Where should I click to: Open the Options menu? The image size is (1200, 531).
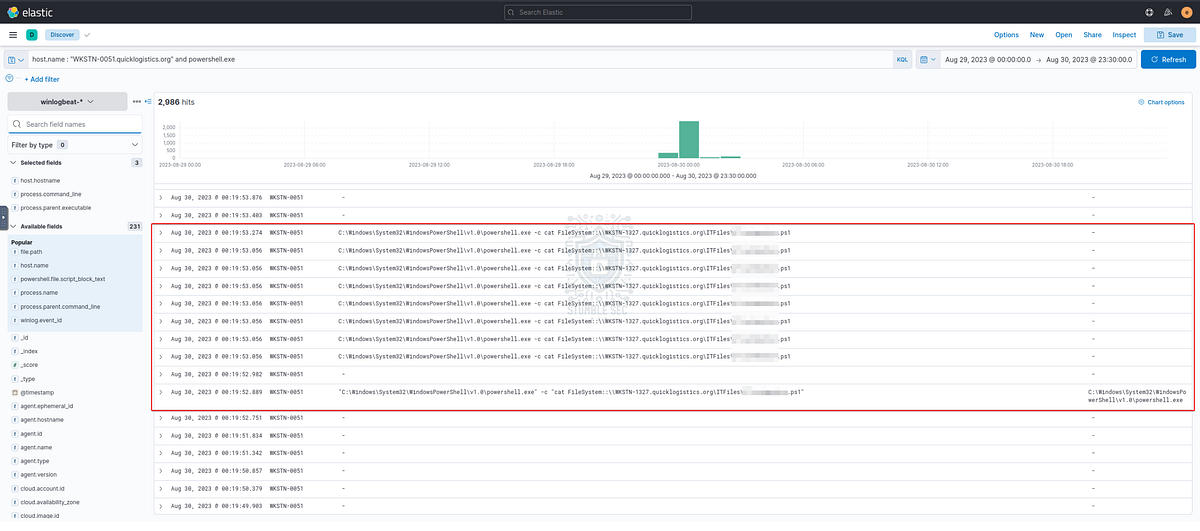click(x=1006, y=34)
